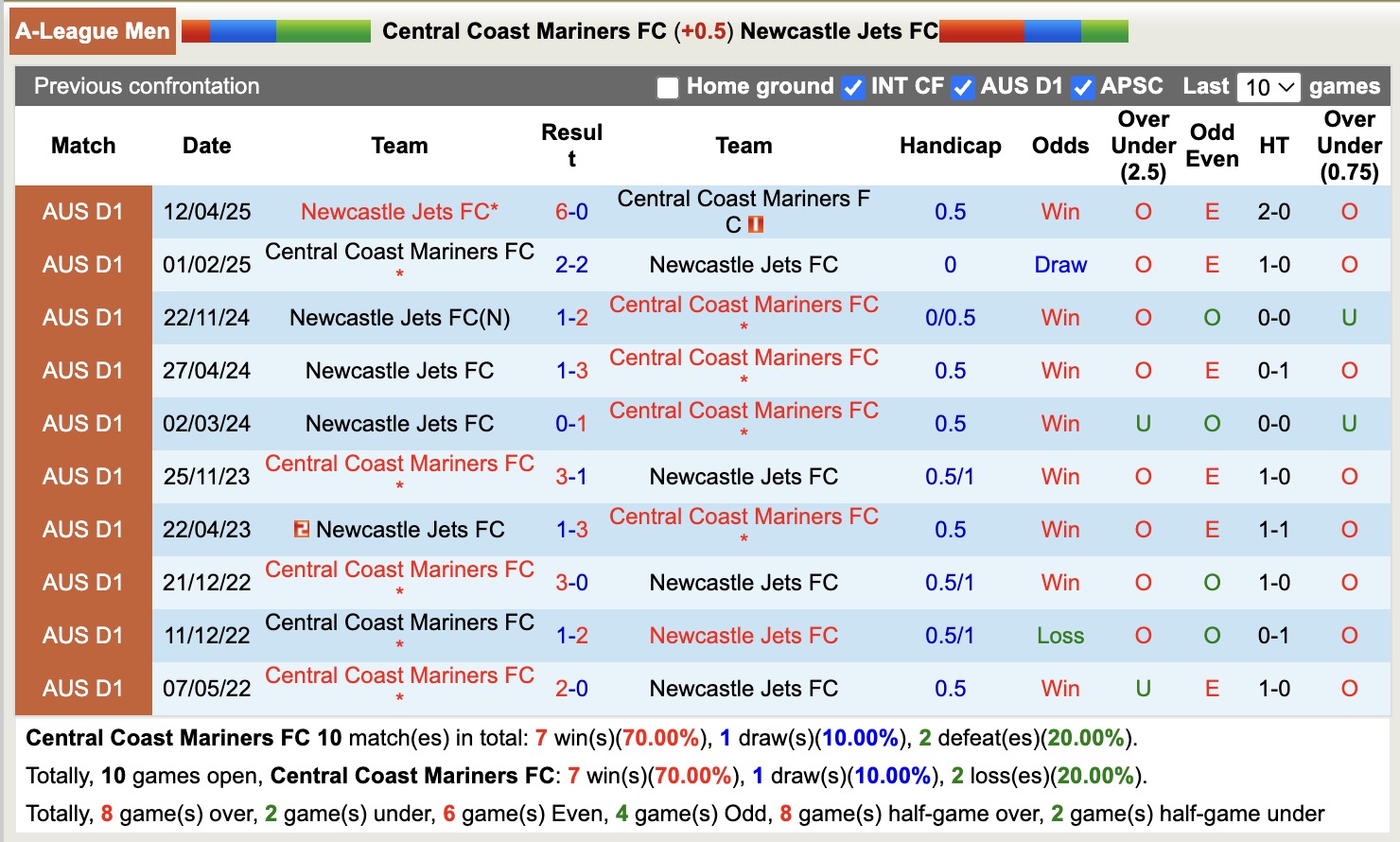Click the AUS D1 label in the first match row
This screenshot has height=842, width=1400.
(x=81, y=211)
